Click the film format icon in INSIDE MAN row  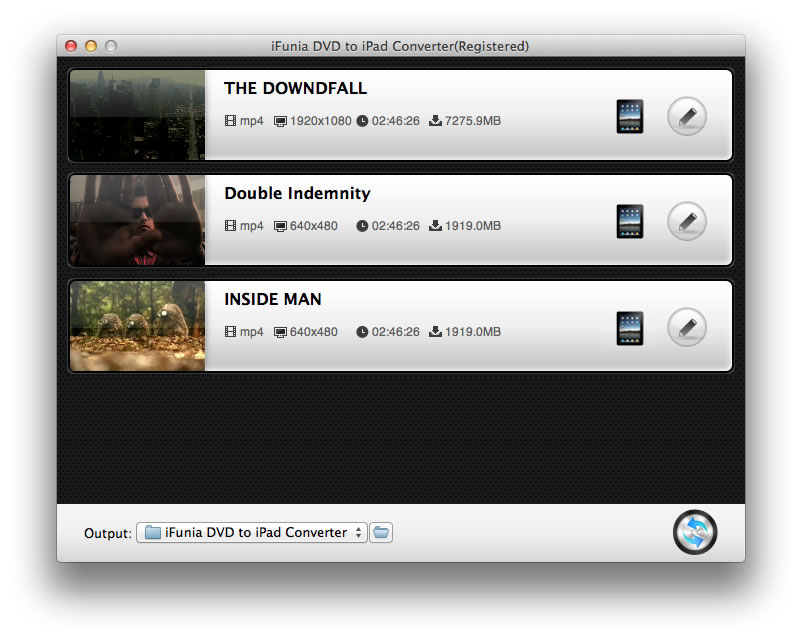(x=230, y=332)
